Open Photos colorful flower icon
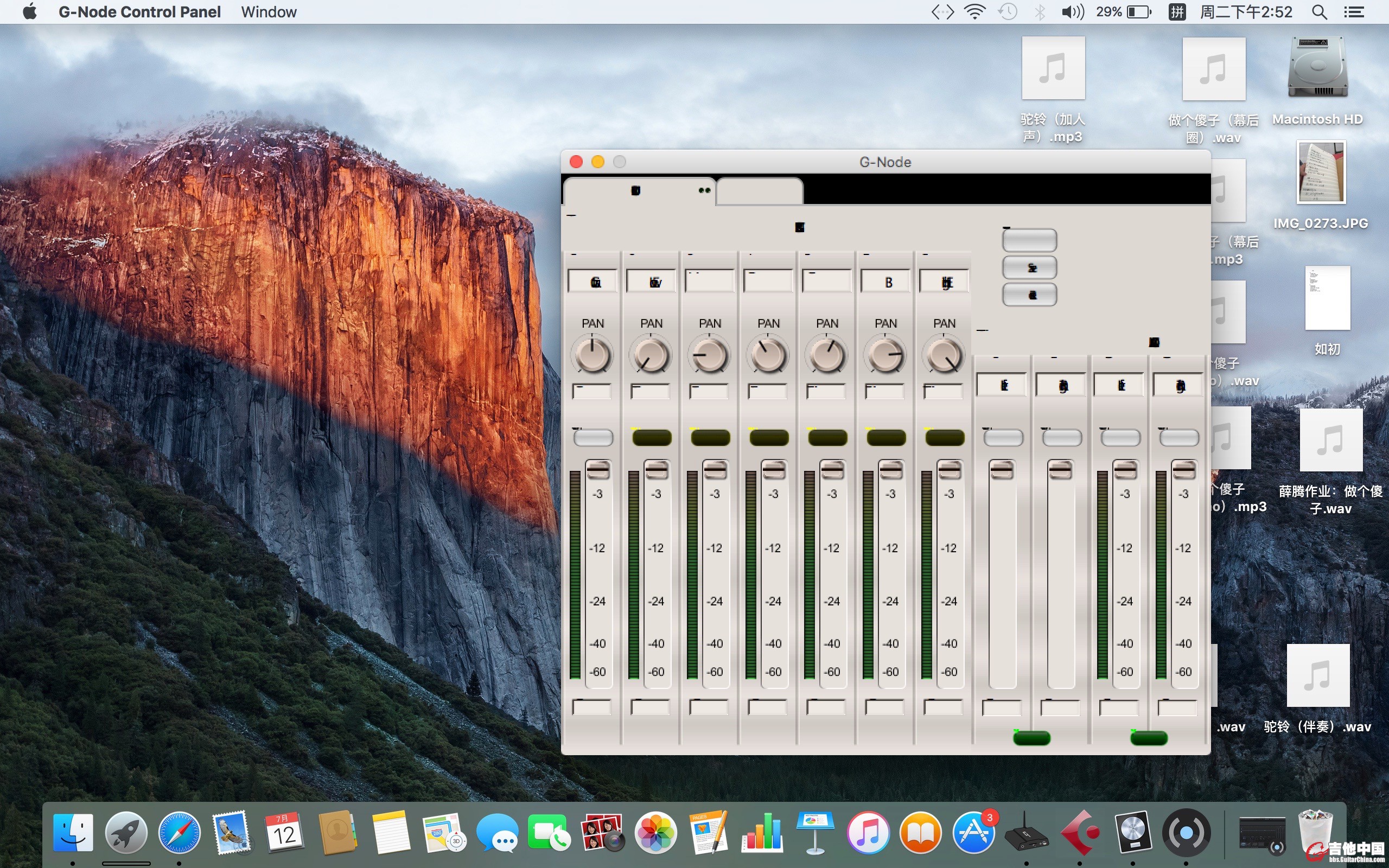This screenshot has height=868, width=1389. click(655, 832)
